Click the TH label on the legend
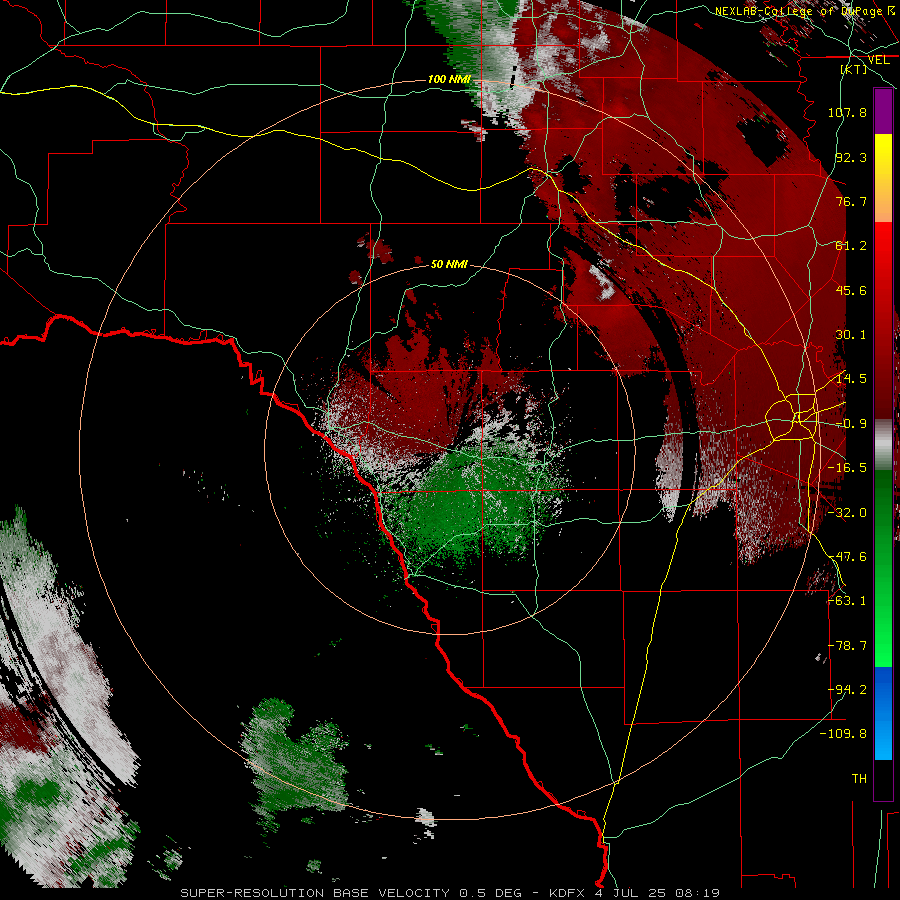The image size is (900, 900). [x=859, y=779]
